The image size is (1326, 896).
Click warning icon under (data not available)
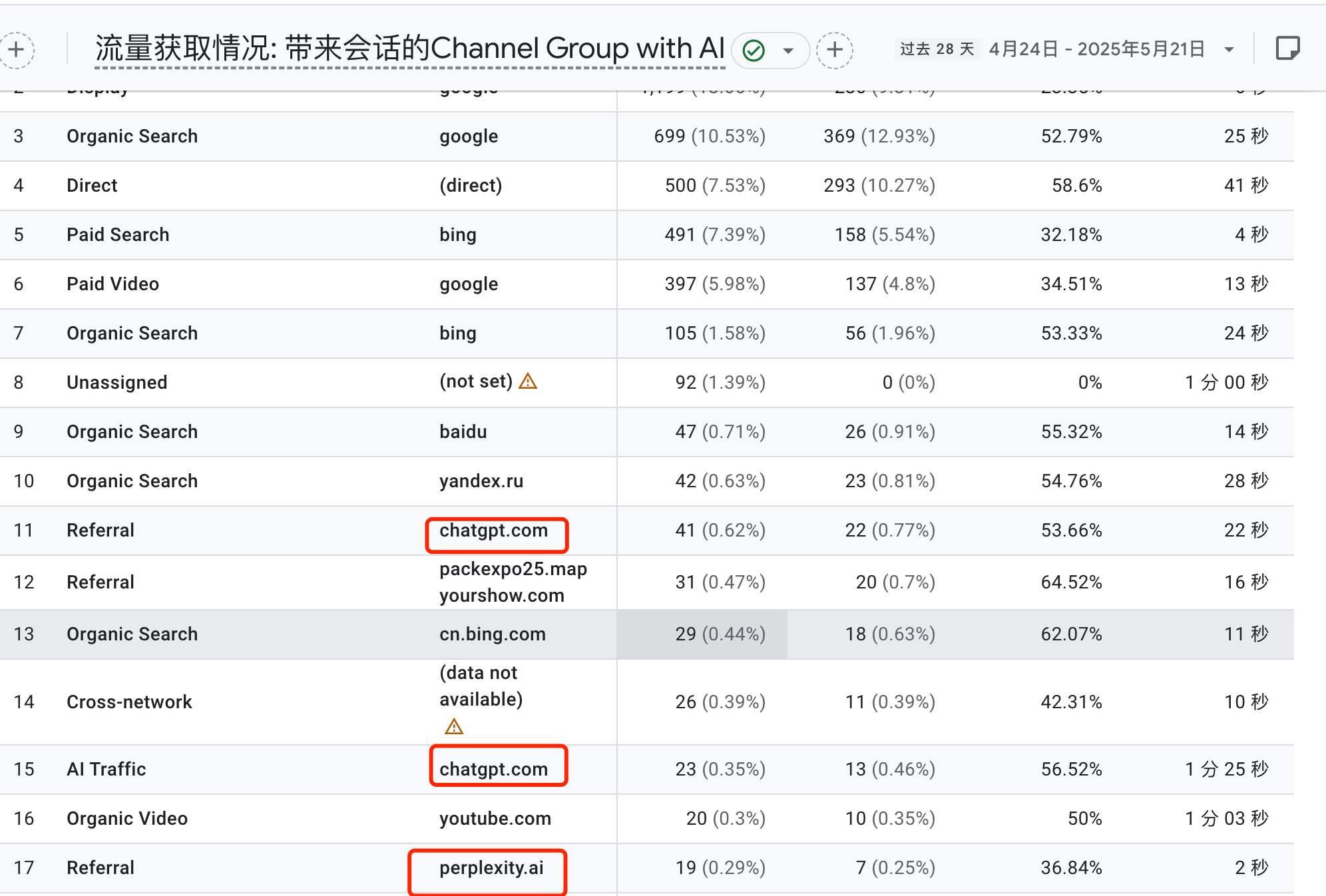coord(454,726)
